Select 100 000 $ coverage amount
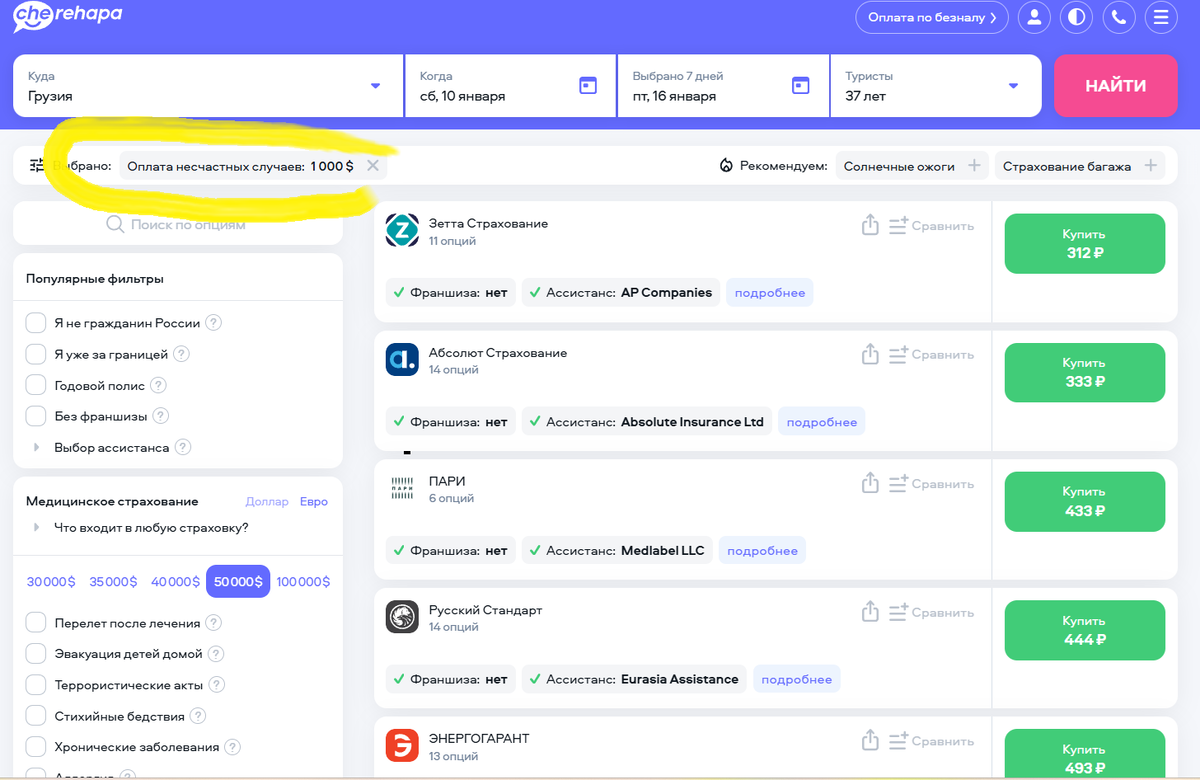This screenshot has width=1200, height=780. (x=303, y=581)
